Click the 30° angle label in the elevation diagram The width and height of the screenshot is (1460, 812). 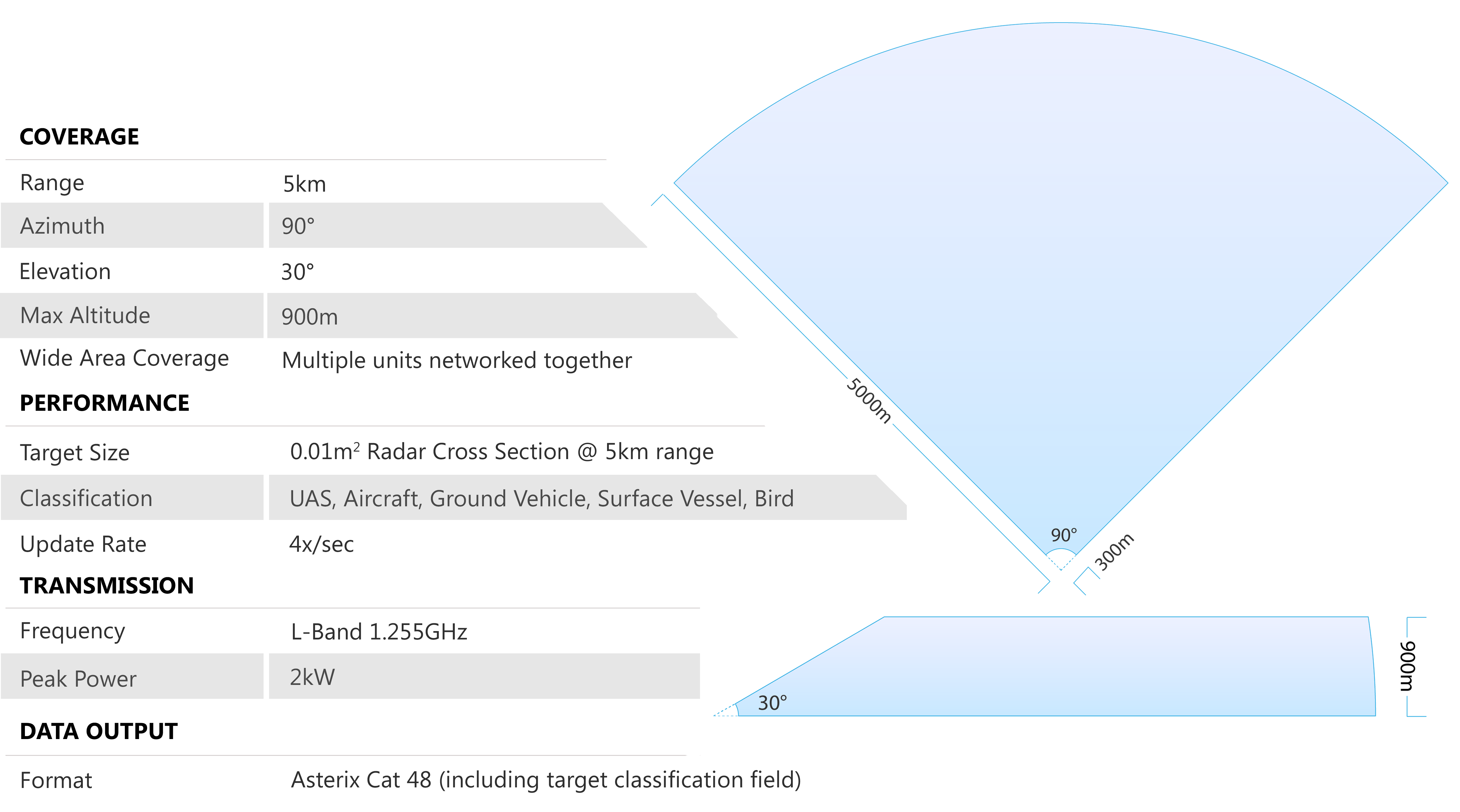click(772, 703)
